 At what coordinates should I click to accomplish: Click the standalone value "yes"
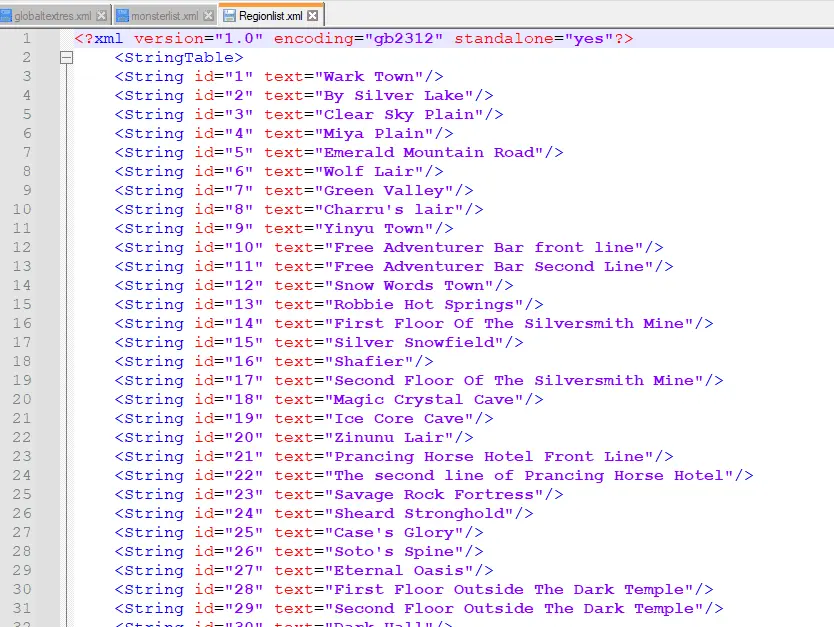pyautogui.click(x=589, y=38)
